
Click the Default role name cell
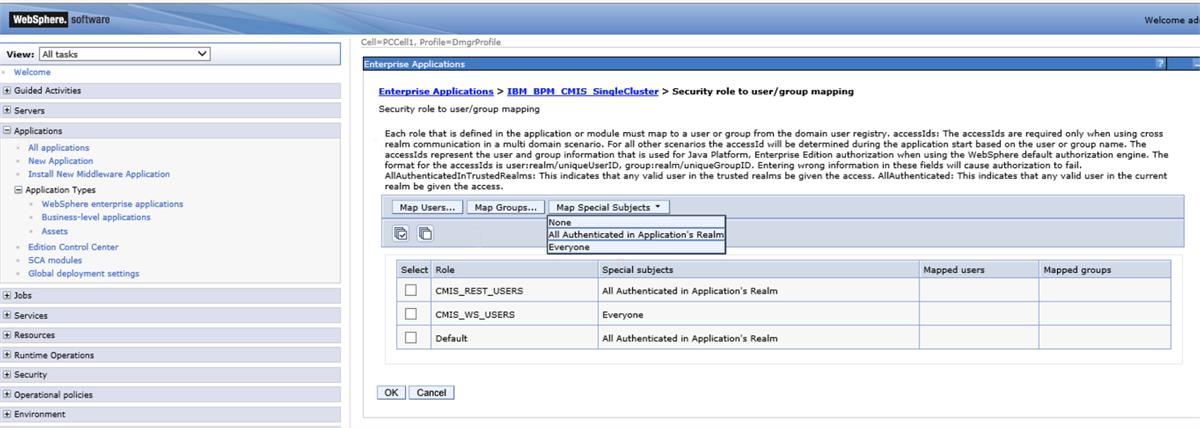(x=514, y=338)
